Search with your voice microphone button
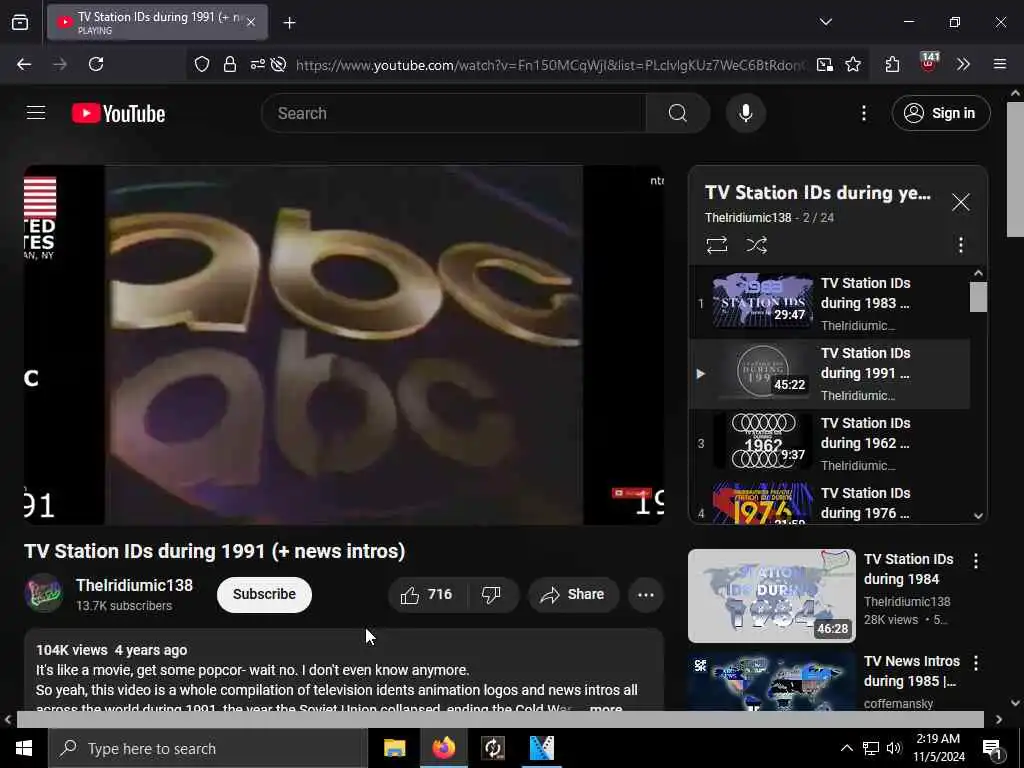Screen dimensions: 1024x768 [x=746, y=113]
